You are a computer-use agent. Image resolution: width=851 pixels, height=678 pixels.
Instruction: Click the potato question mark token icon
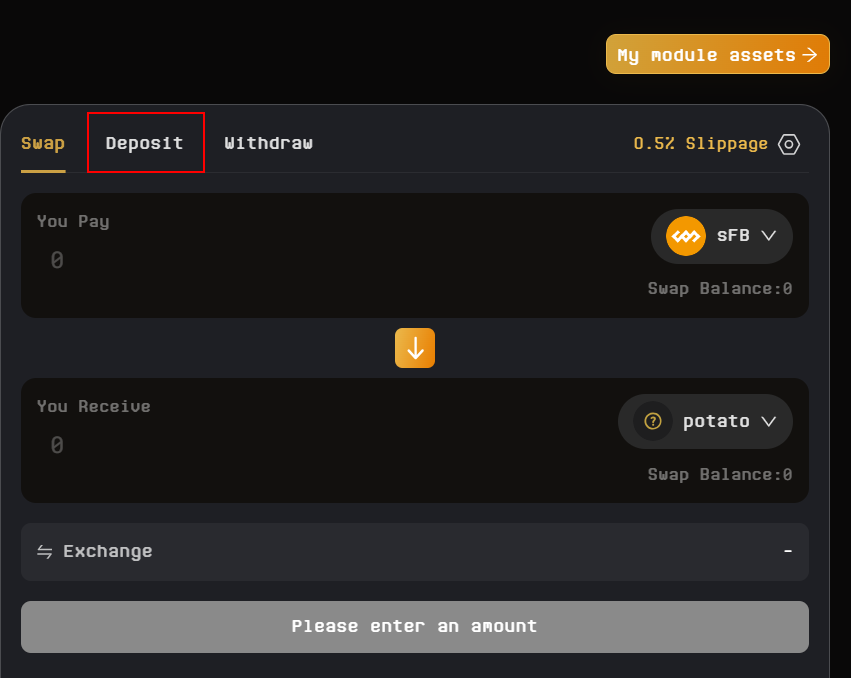point(653,422)
